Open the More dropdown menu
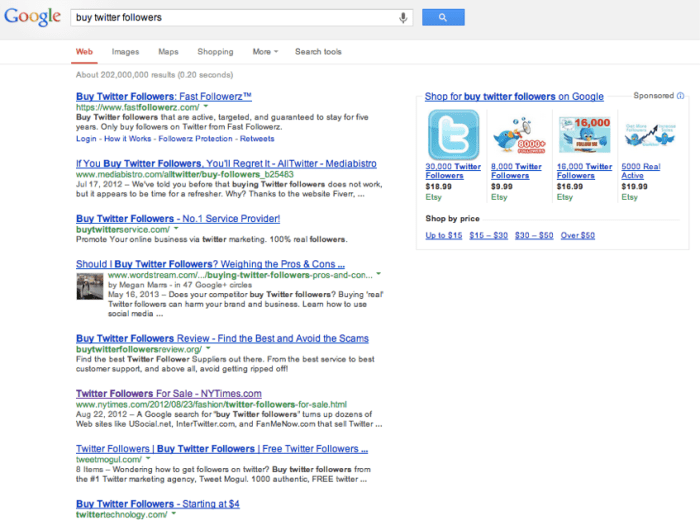This screenshot has height=520, width=700. click(265, 52)
